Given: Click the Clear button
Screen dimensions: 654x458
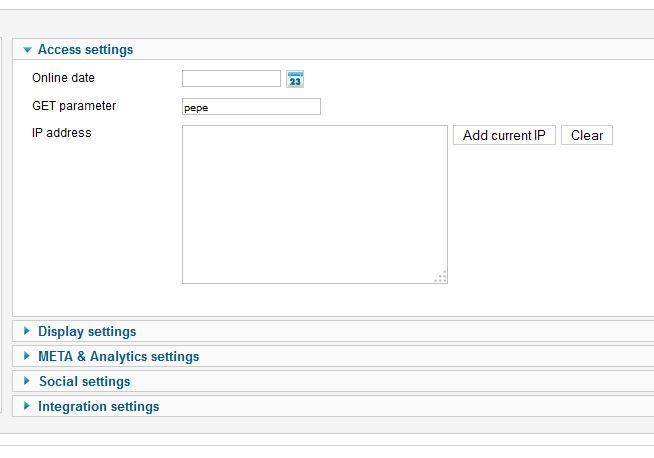Looking at the screenshot, I should 587,135.
